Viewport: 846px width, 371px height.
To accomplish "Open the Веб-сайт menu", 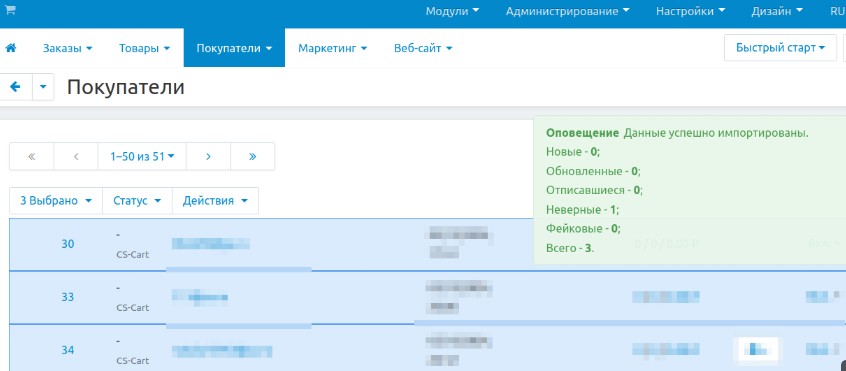I will tap(423, 48).
